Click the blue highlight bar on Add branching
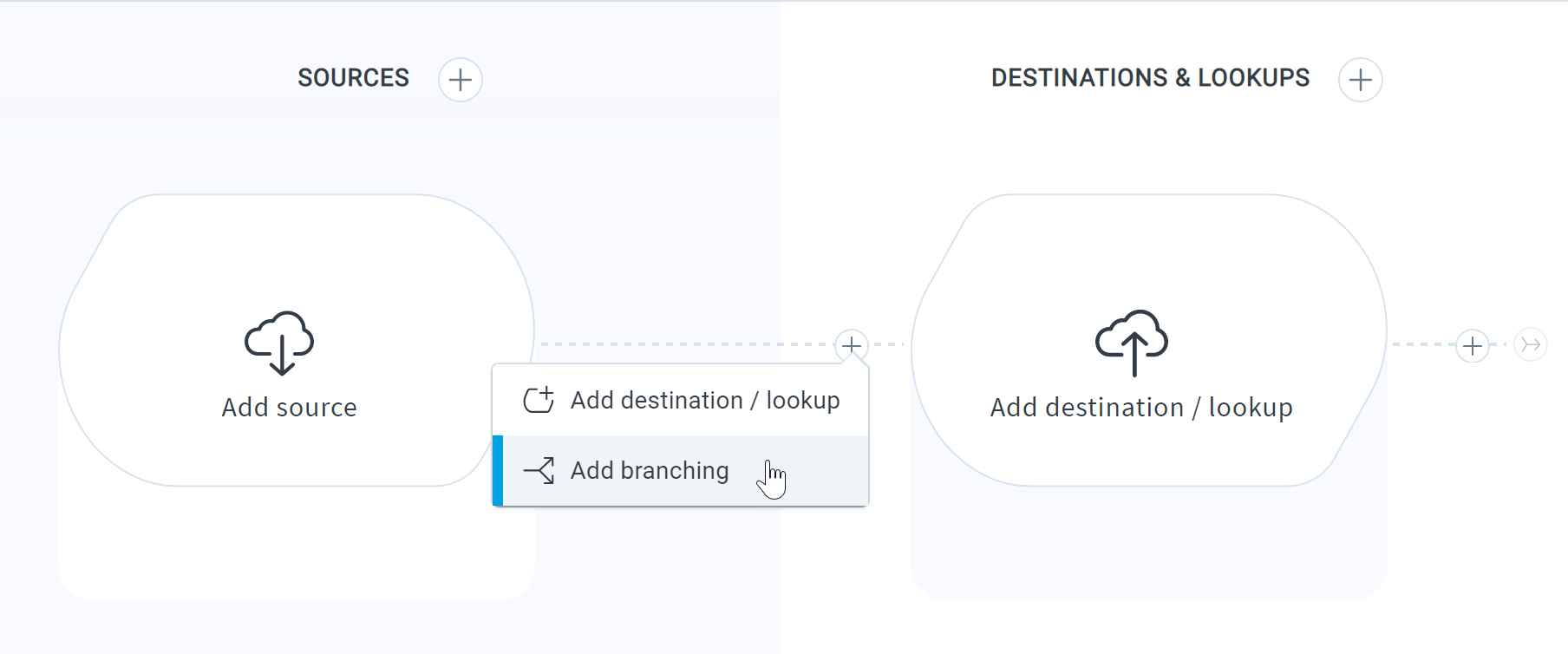The width and height of the screenshot is (1568, 654). (x=498, y=470)
